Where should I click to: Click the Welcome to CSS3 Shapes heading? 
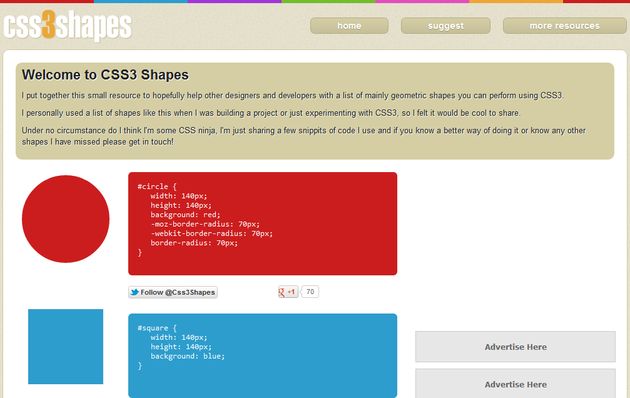(x=105, y=75)
